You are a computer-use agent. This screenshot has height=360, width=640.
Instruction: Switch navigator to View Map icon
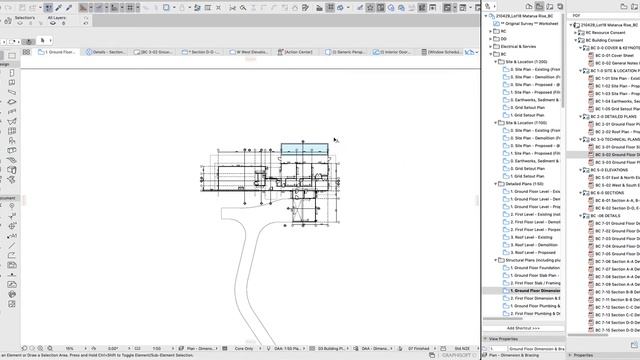539,7
